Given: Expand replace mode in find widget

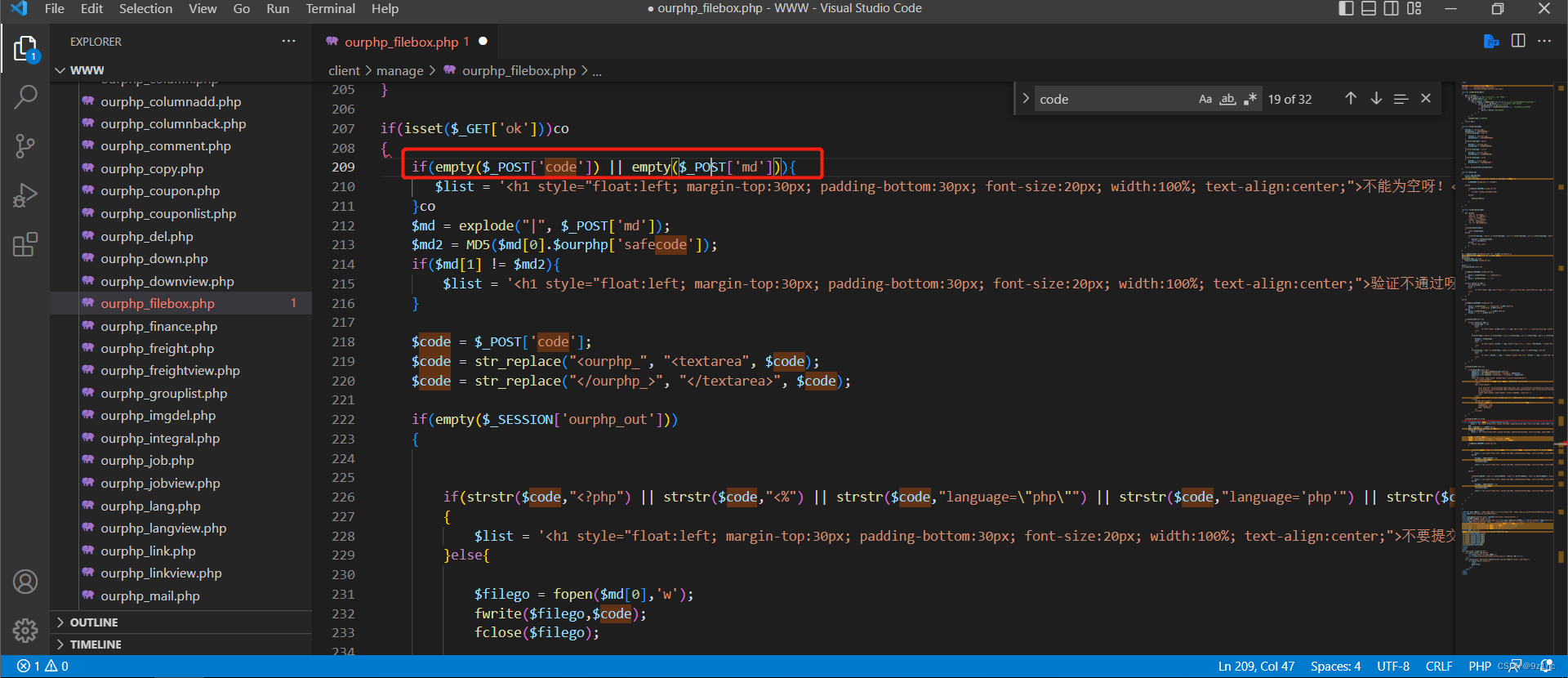Looking at the screenshot, I should coord(1026,99).
